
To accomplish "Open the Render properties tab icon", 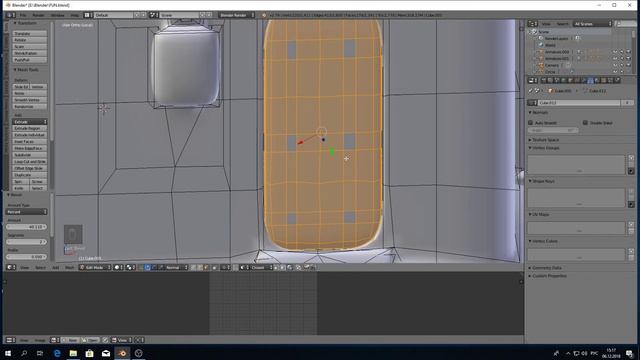I will (544, 80).
